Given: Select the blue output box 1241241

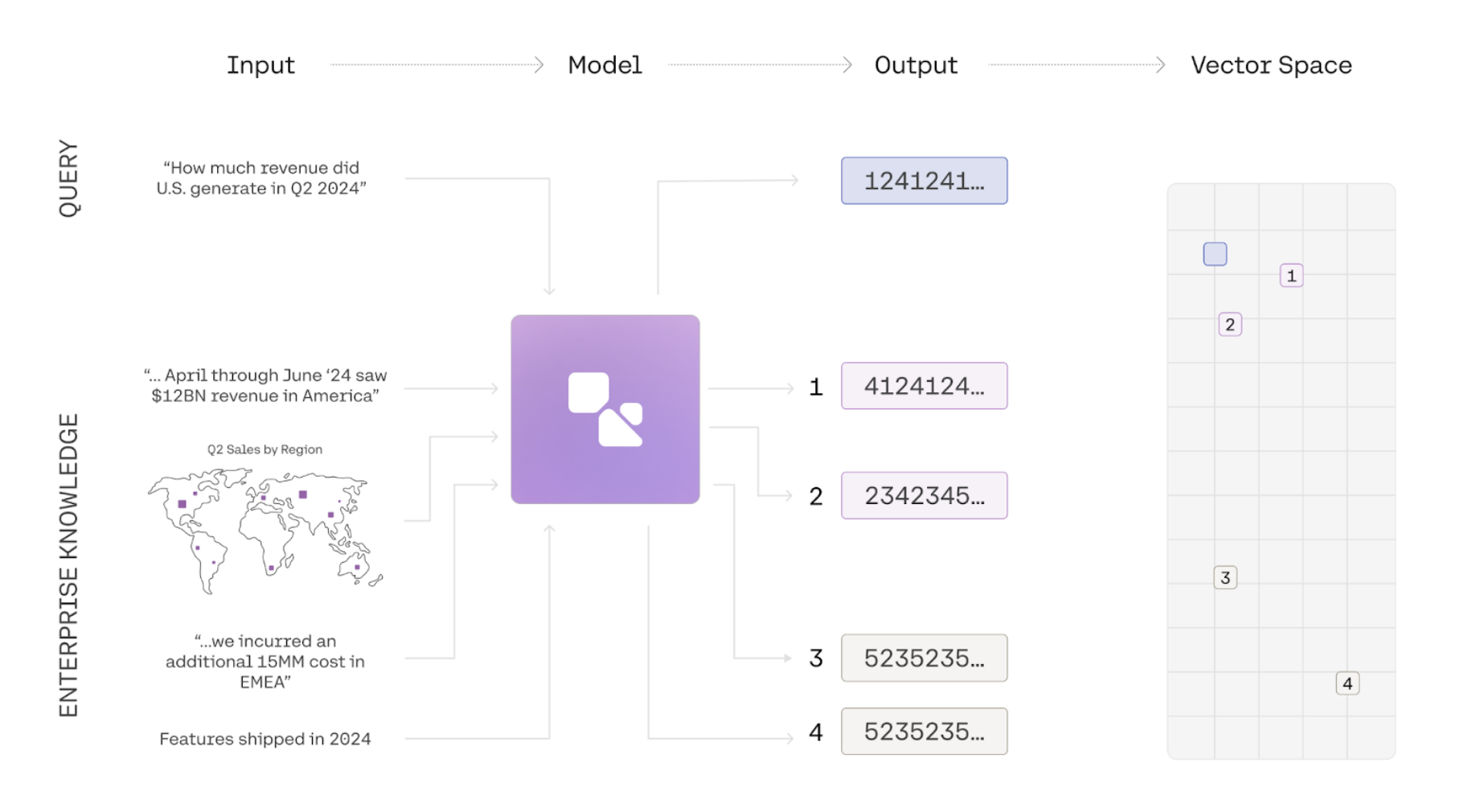Looking at the screenshot, I should coord(924,180).
